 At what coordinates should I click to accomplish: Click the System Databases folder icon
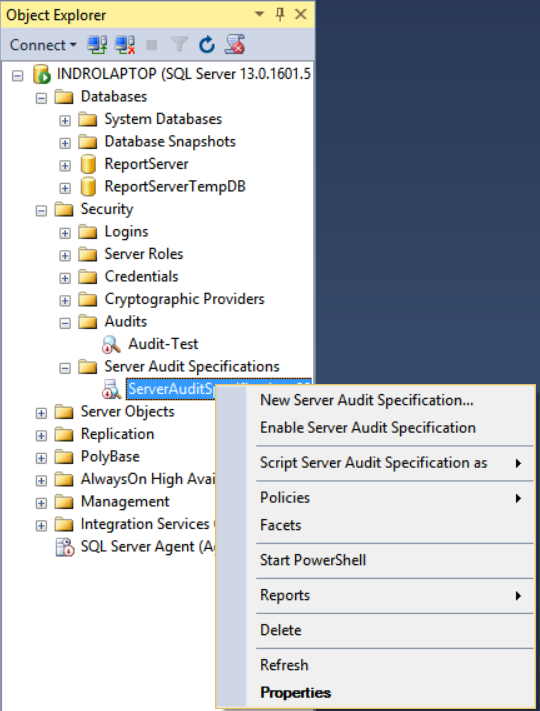[x=88, y=119]
